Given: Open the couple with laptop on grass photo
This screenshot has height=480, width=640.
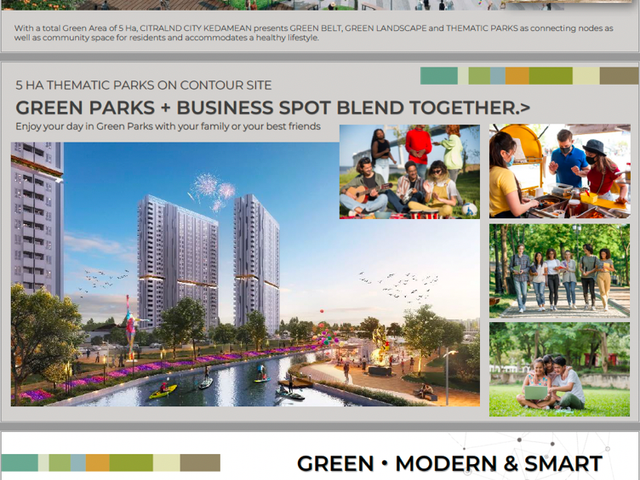Looking at the screenshot, I should pos(560,369).
